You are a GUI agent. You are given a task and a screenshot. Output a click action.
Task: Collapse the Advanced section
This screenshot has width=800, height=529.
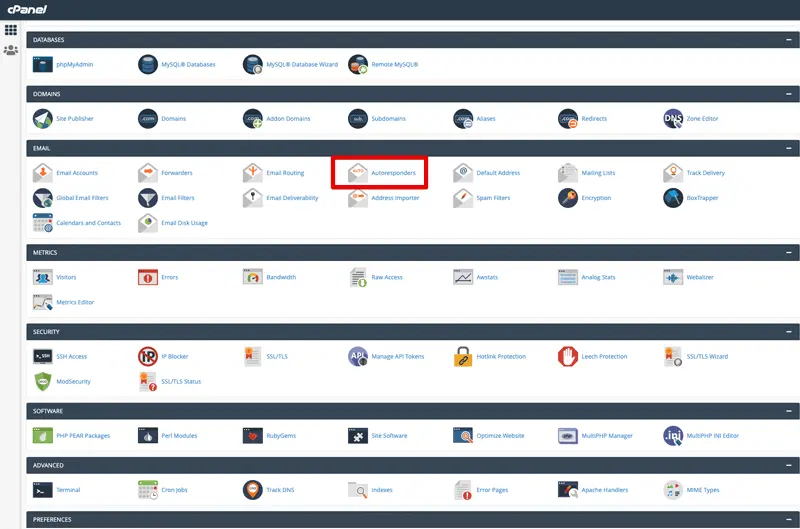[789, 465]
